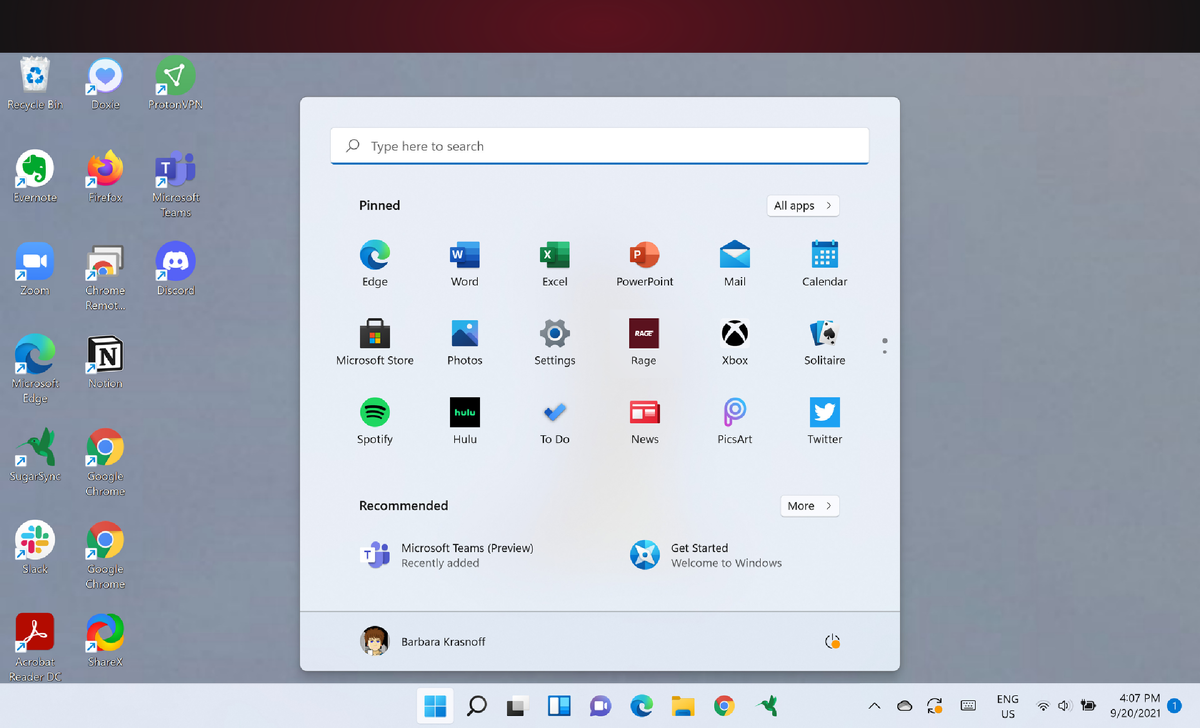Select the Chrome Remote Desktop shortcut
The image size is (1200, 728).
pos(105,278)
